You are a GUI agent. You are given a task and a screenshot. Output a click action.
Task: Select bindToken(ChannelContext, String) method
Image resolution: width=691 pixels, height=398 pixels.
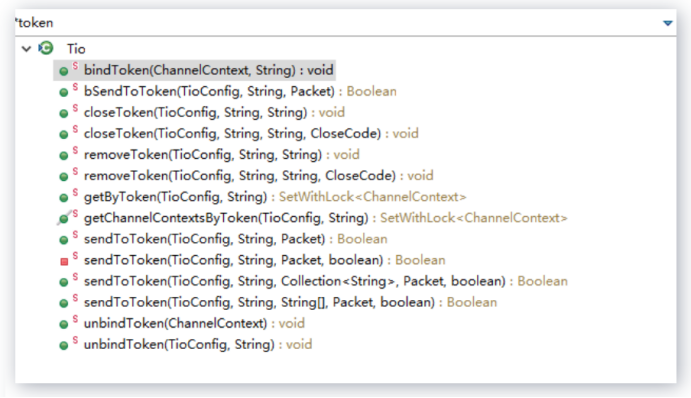208,70
